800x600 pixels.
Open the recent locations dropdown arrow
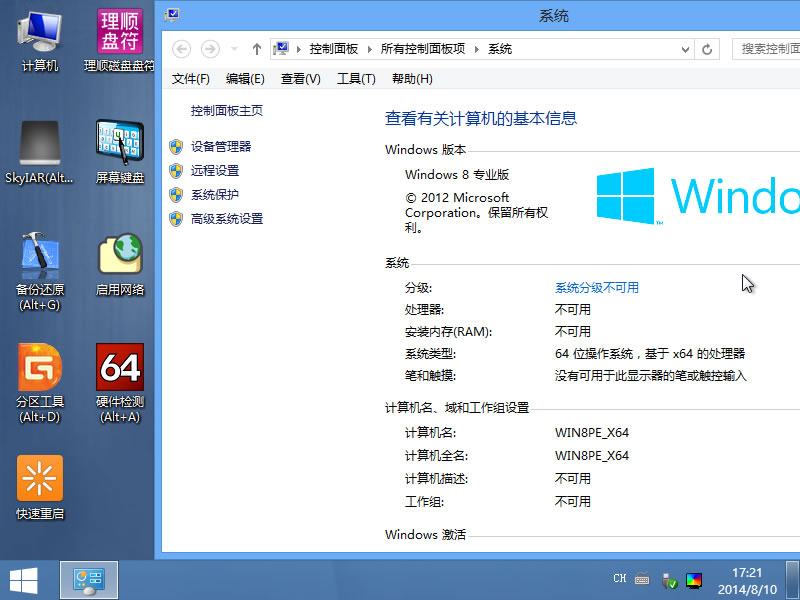tap(234, 49)
